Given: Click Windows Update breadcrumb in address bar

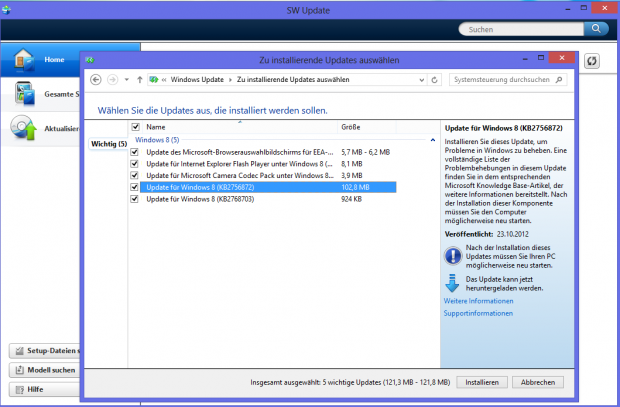Looking at the screenshot, I should coord(197,80).
